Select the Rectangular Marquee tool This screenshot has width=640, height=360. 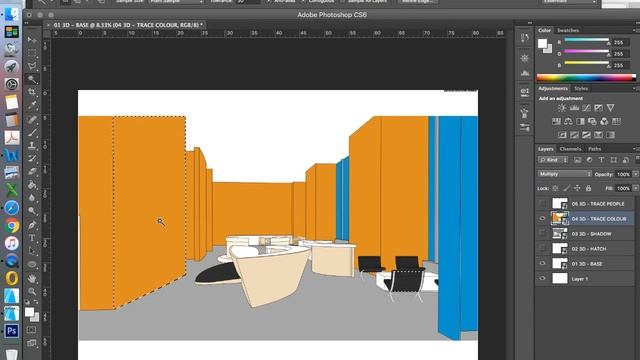[32, 53]
